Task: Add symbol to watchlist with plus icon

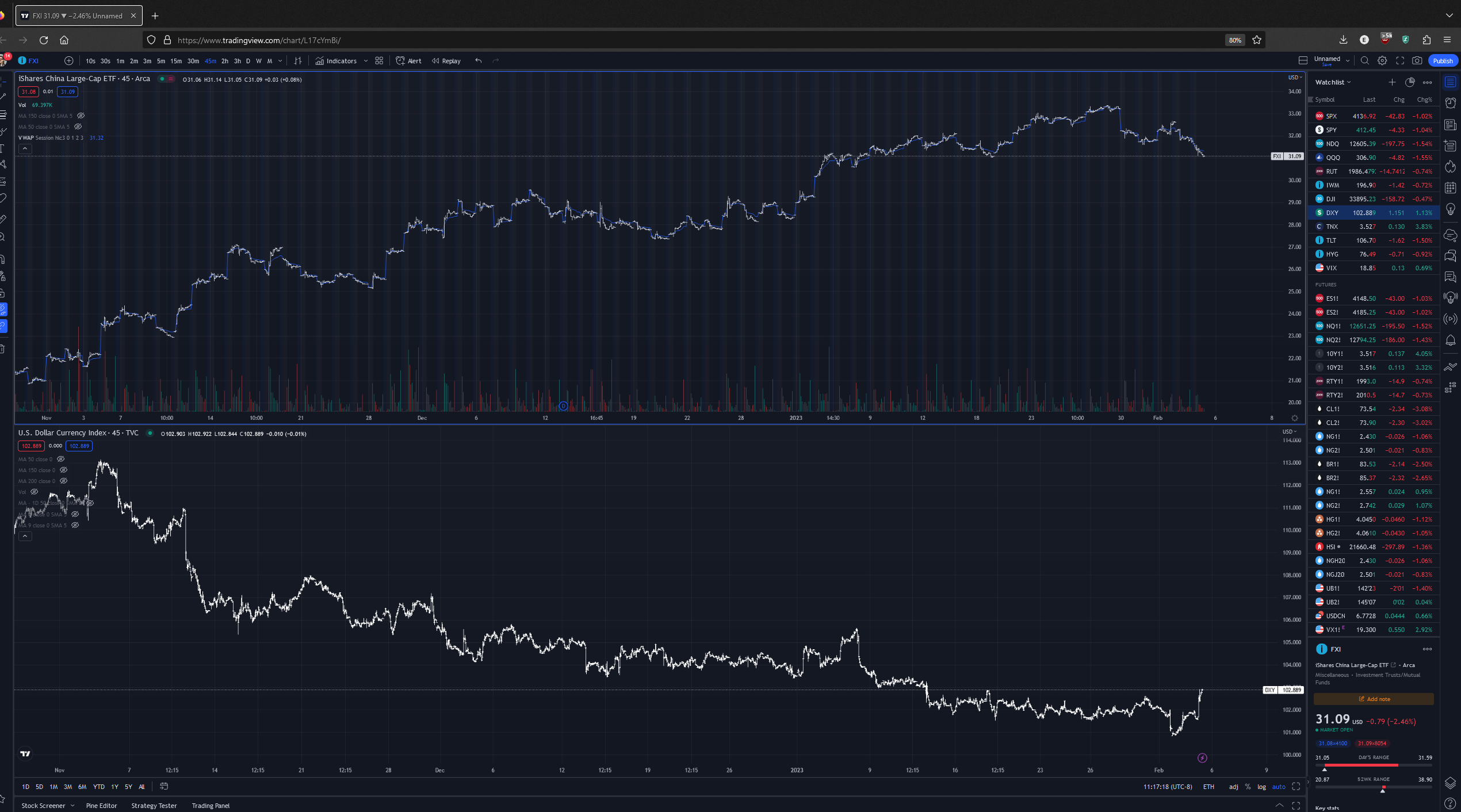Action: point(1392,82)
